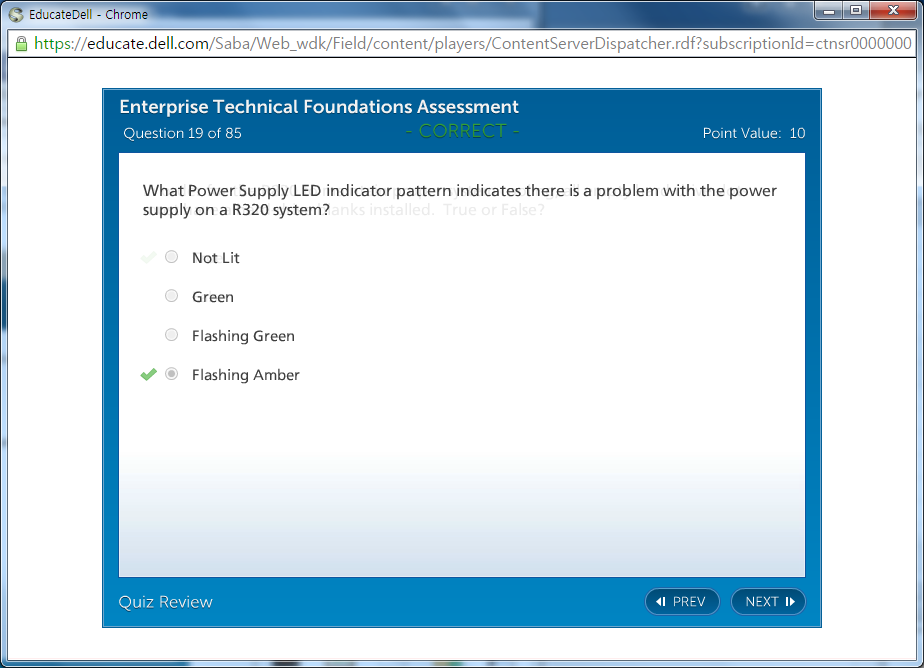
Task: Select the Not Lit radio button
Action: point(171,257)
